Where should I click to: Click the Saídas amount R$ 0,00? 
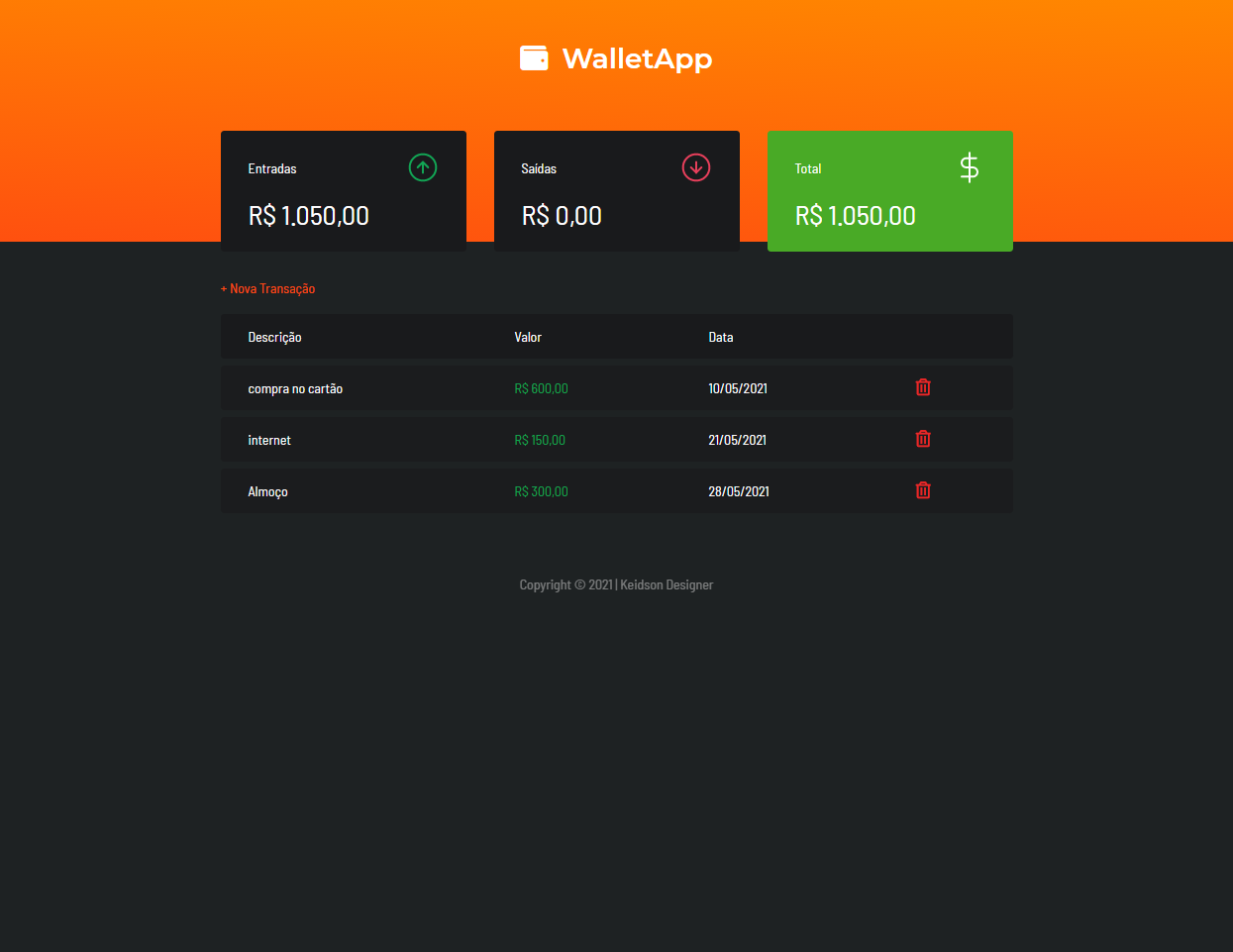pos(562,216)
